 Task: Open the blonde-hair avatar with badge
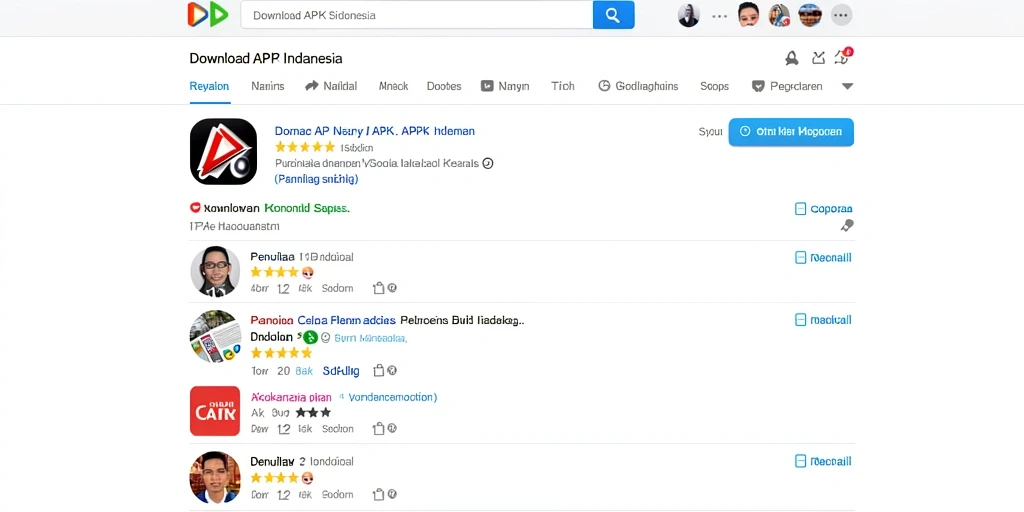pyautogui.click(x=779, y=15)
